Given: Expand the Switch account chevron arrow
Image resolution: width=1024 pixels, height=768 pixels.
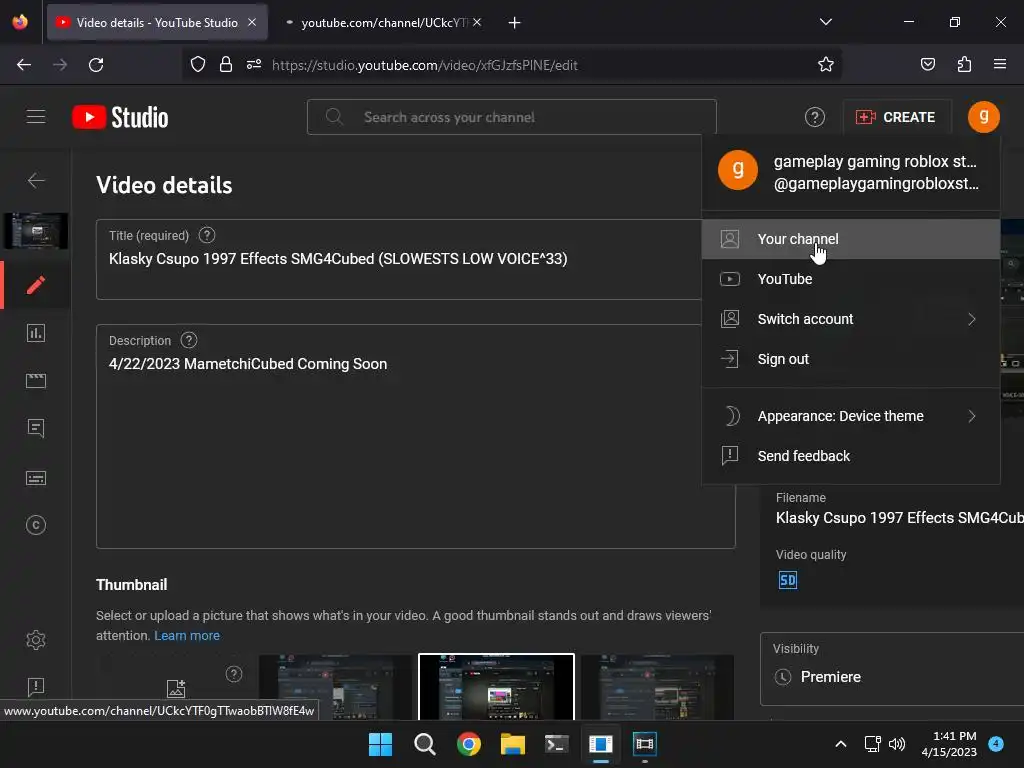Looking at the screenshot, I should [972, 319].
